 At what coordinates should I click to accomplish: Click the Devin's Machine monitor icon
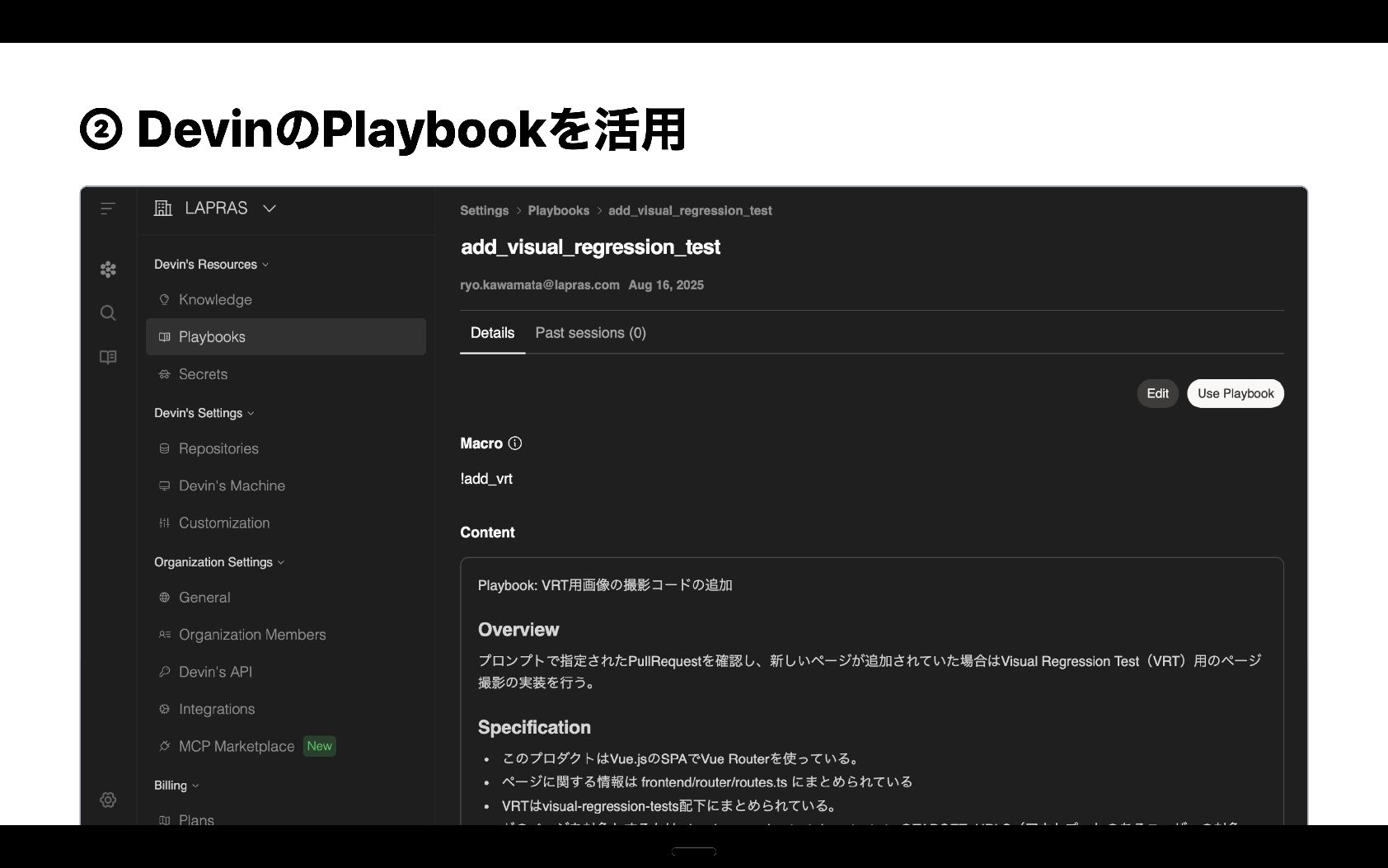pyautogui.click(x=164, y=486)
